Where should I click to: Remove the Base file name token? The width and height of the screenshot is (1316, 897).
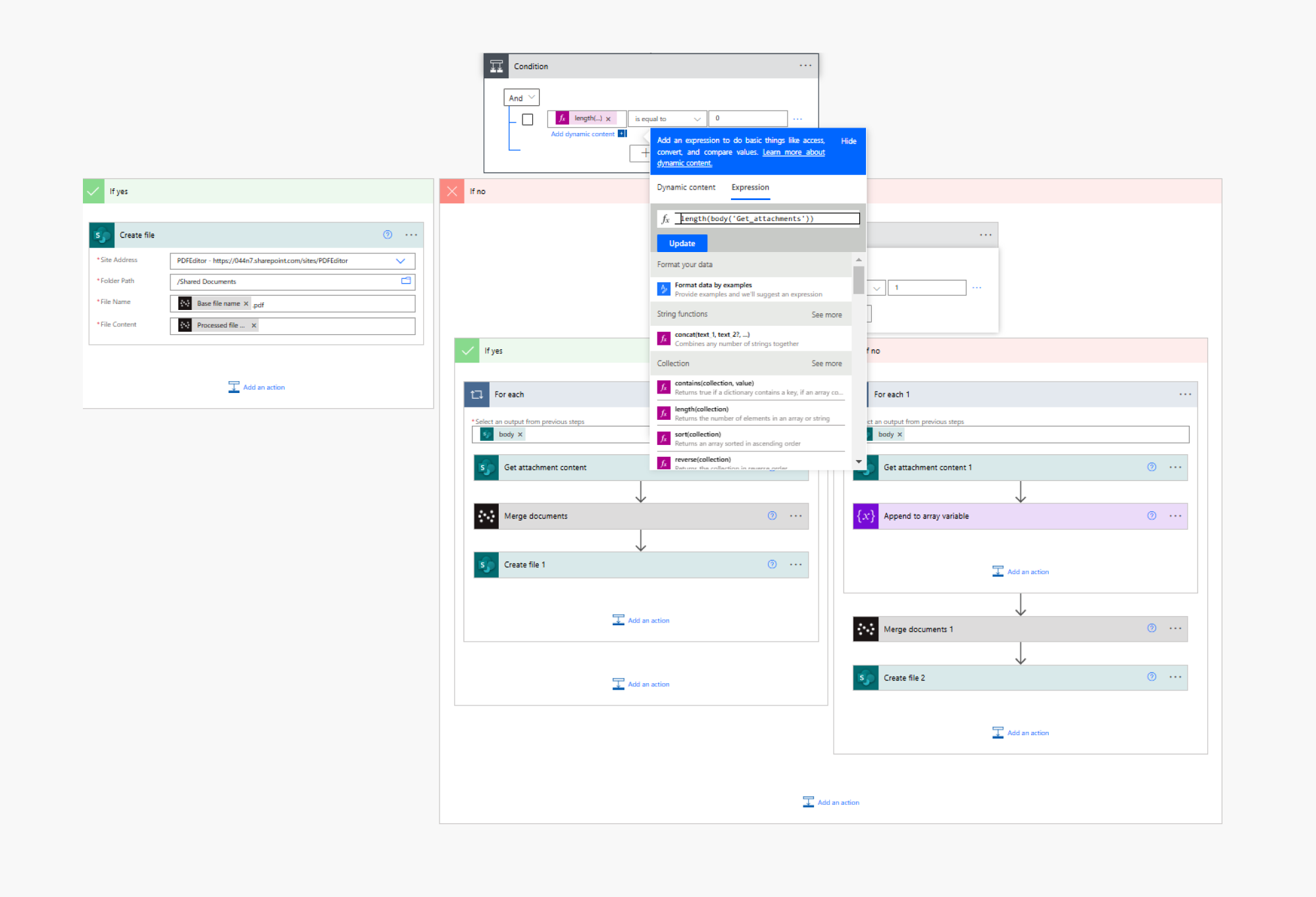point(246,304)
